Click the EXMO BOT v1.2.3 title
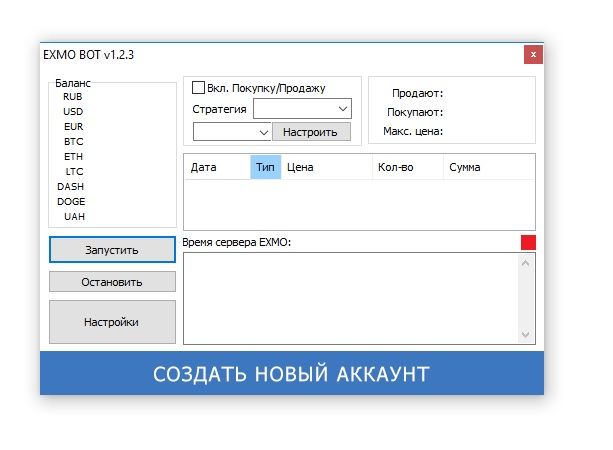 [x=88, y=55]
